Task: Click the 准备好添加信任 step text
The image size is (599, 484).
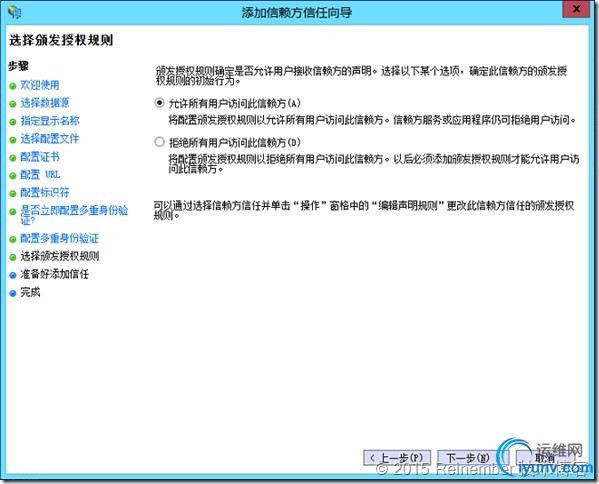Action: click(55, 274)
